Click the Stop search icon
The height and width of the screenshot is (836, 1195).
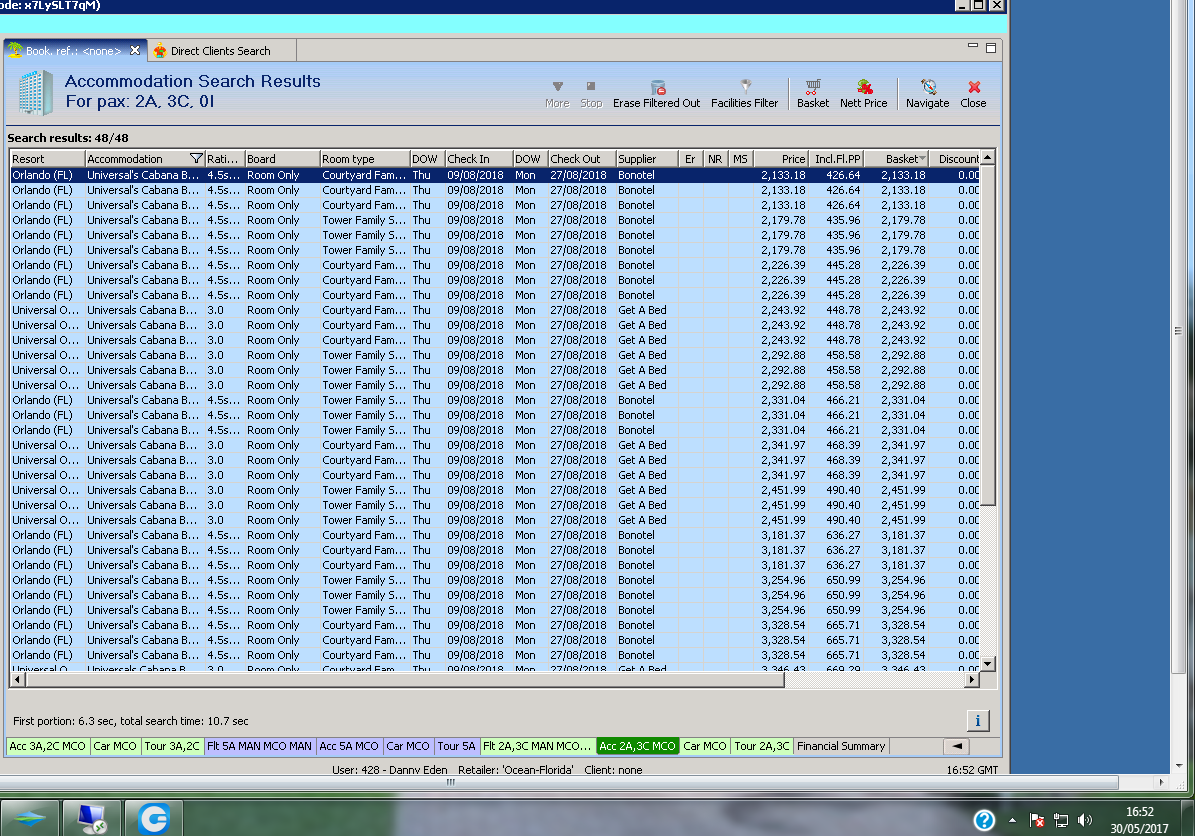[x=591, y=94]
